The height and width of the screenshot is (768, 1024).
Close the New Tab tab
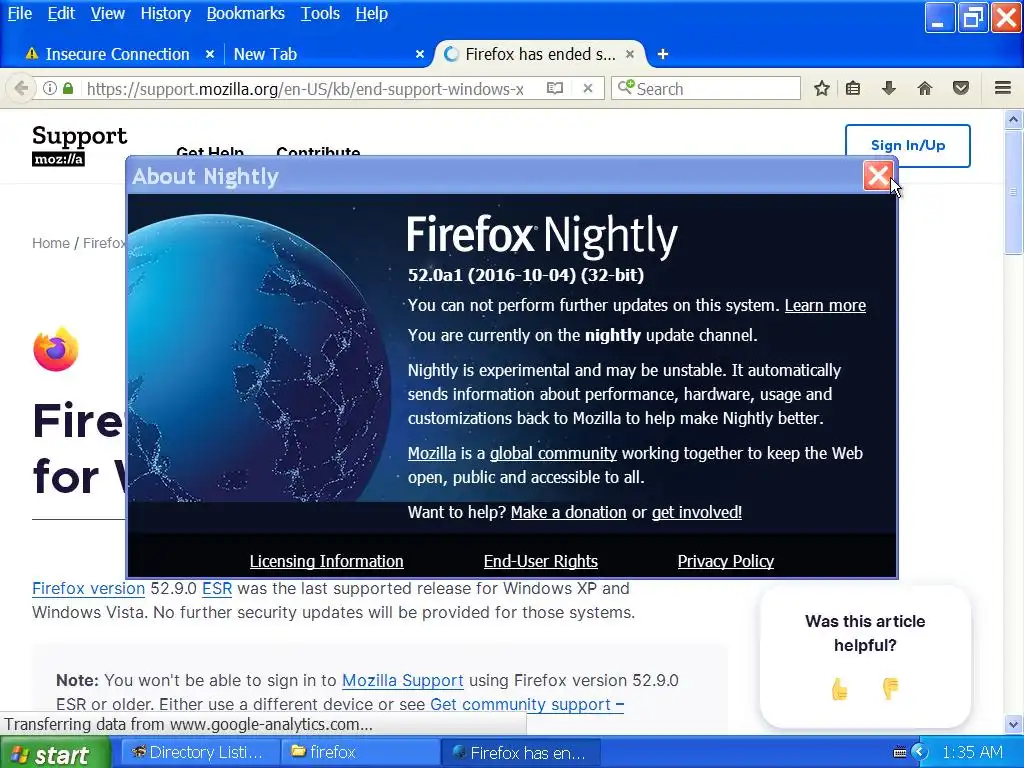coord(420,54)
